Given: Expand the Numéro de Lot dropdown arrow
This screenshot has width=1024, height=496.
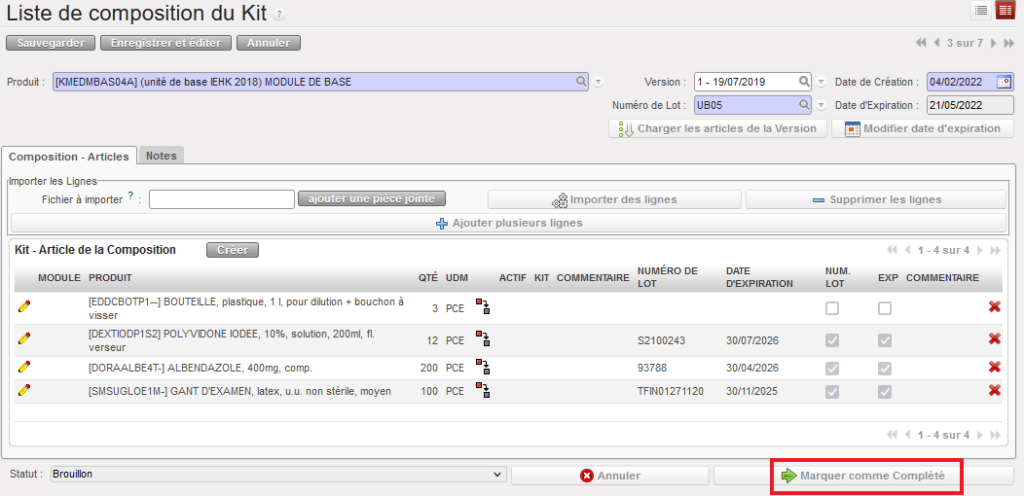Looking at the screenshot, I should [x=821, y=104].
